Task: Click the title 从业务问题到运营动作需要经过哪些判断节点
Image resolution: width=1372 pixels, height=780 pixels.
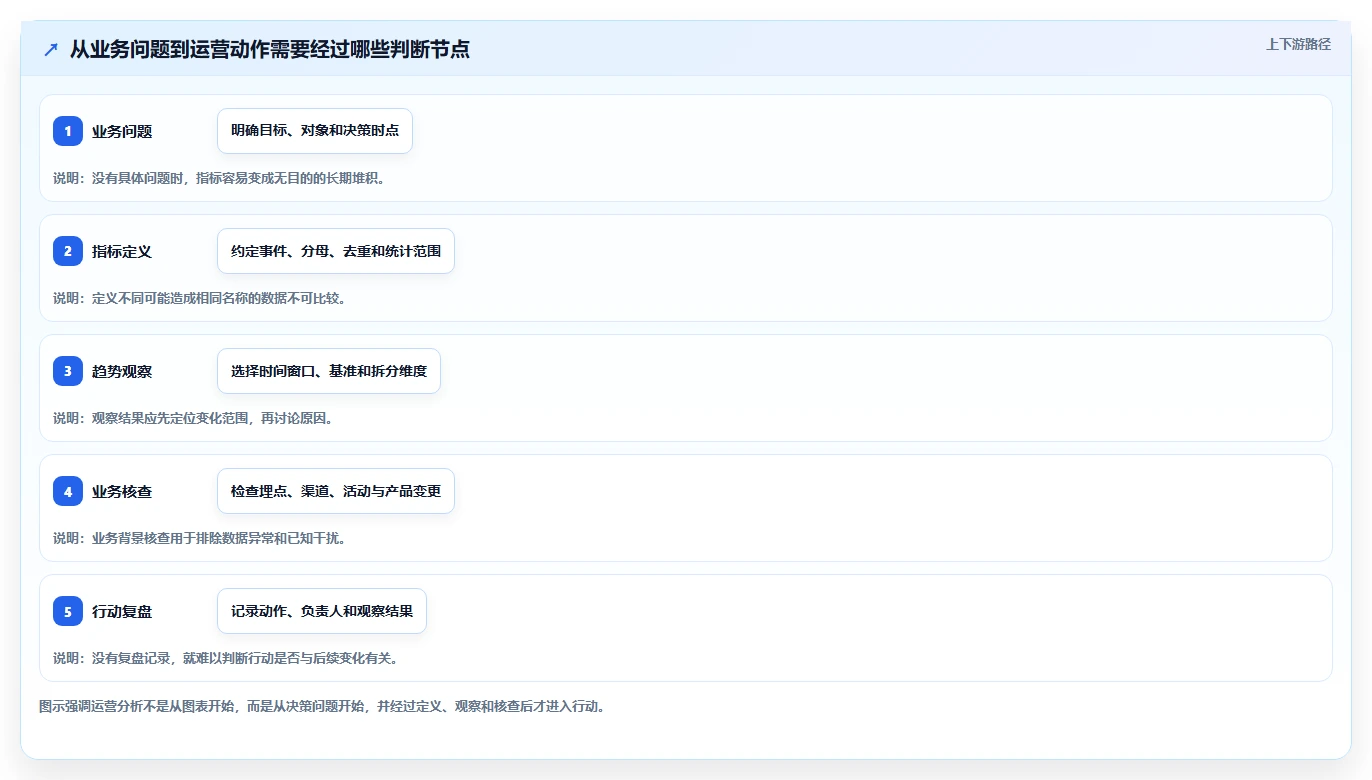Action: click(x=270, y=49)
